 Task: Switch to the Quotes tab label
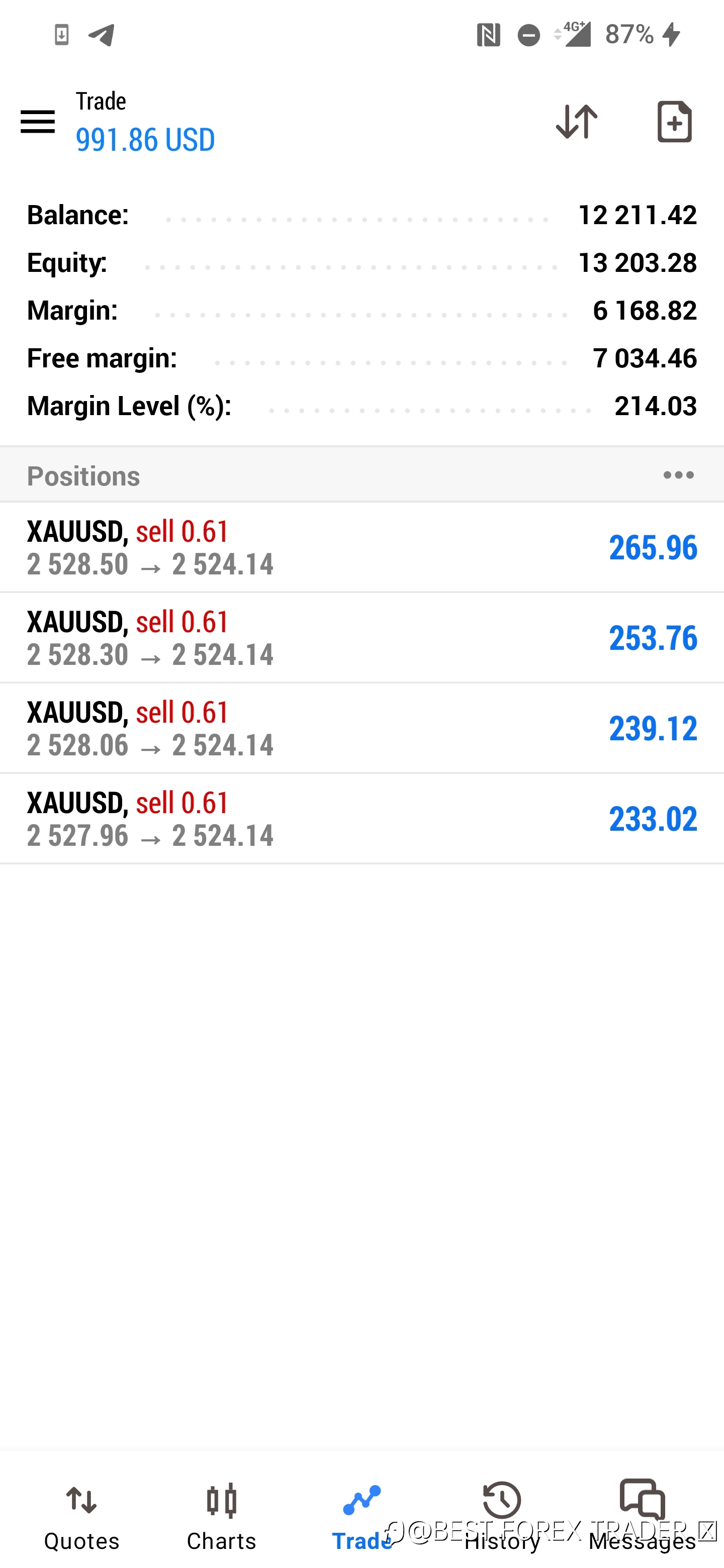coord(81,1541)
